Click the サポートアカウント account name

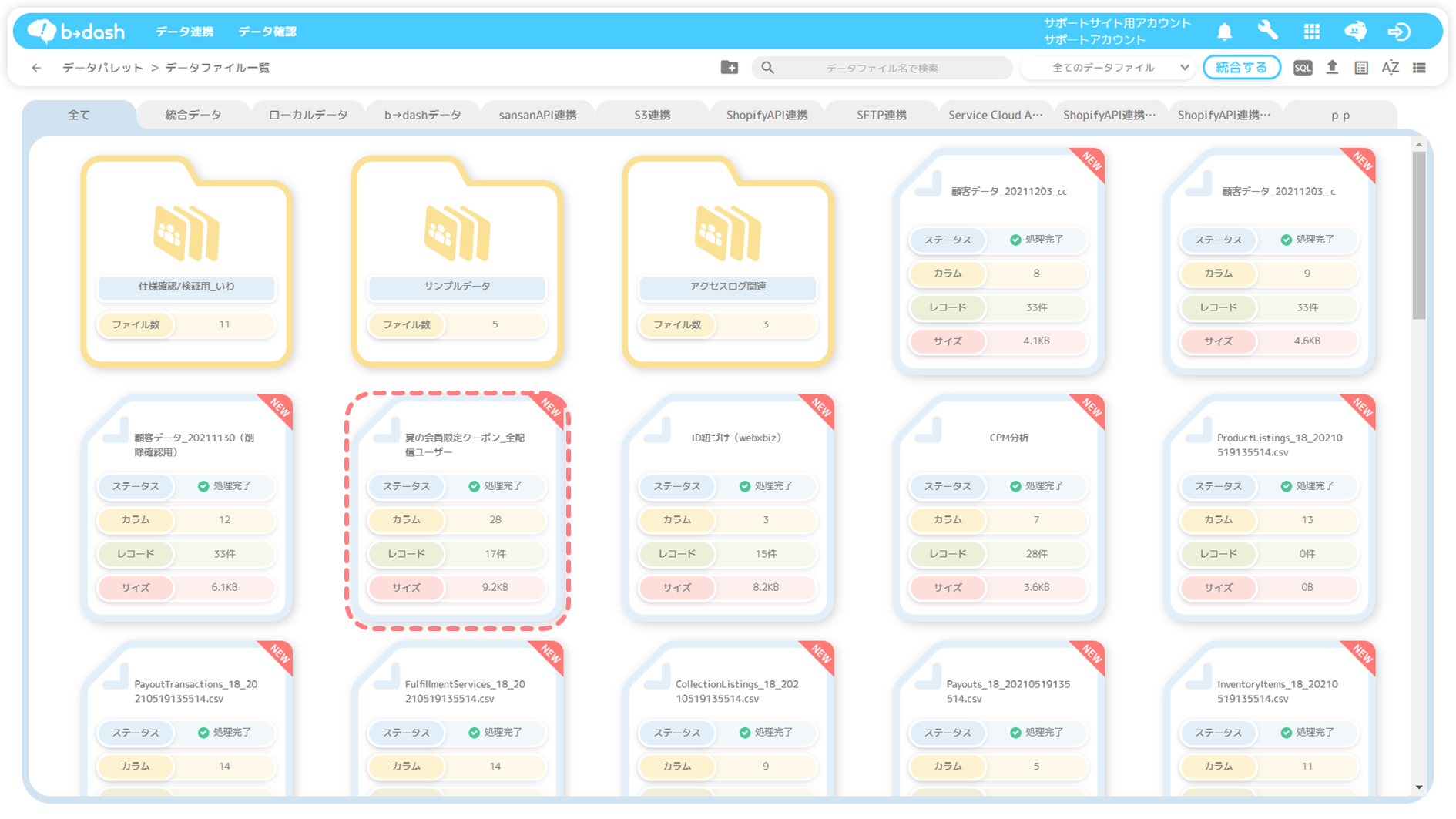(1095, 39)
